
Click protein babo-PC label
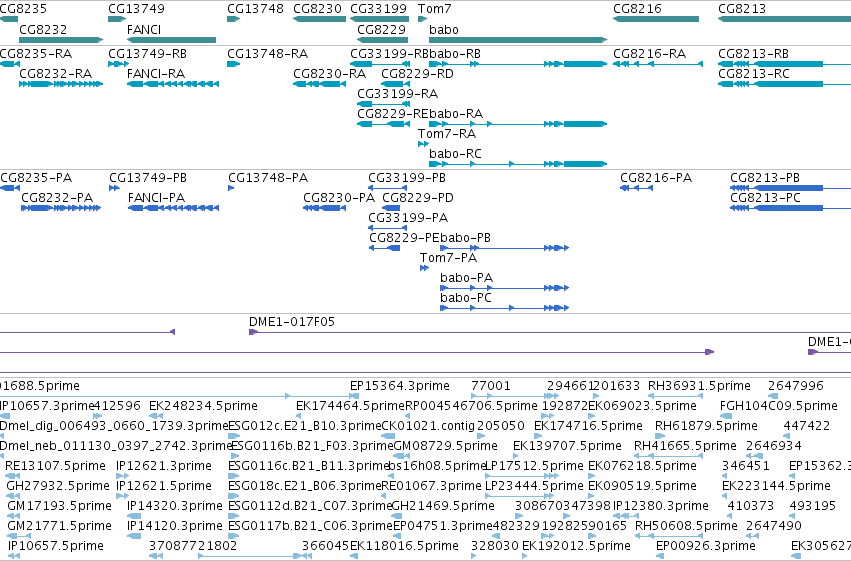pyautogui.click(x=466, y=297)
